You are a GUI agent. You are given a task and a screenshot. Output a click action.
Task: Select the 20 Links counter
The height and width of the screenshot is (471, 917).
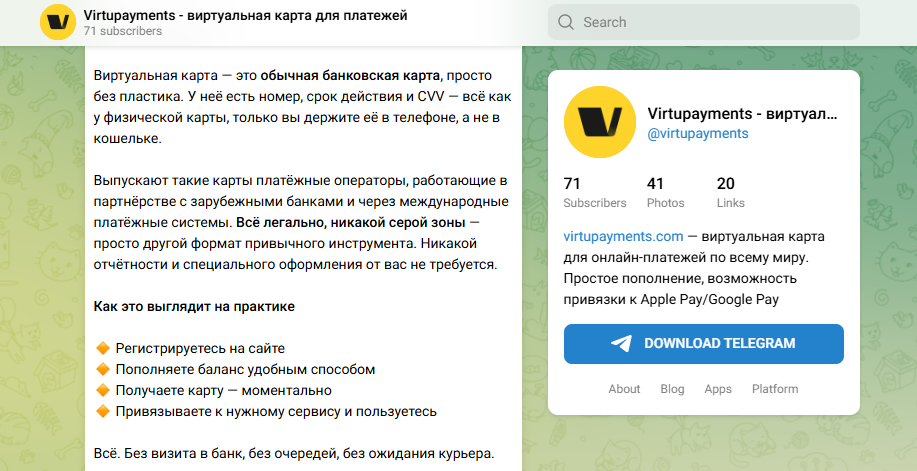tap(731, 192)
